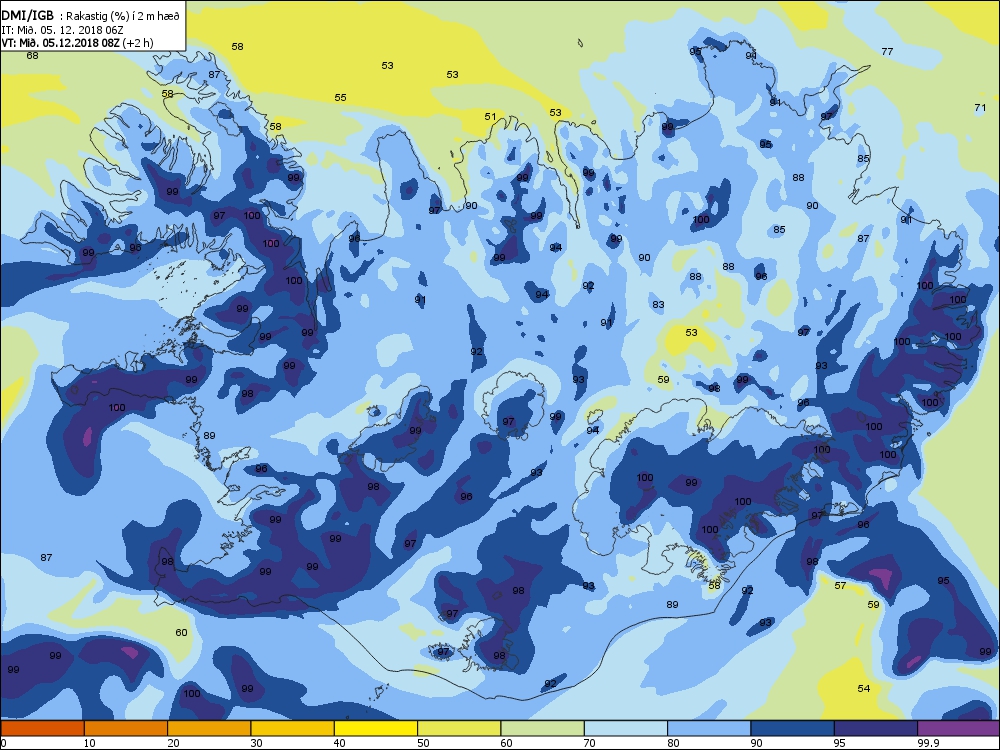
Task: Click the humidity value 68 on the map
Action: point(33,55)
